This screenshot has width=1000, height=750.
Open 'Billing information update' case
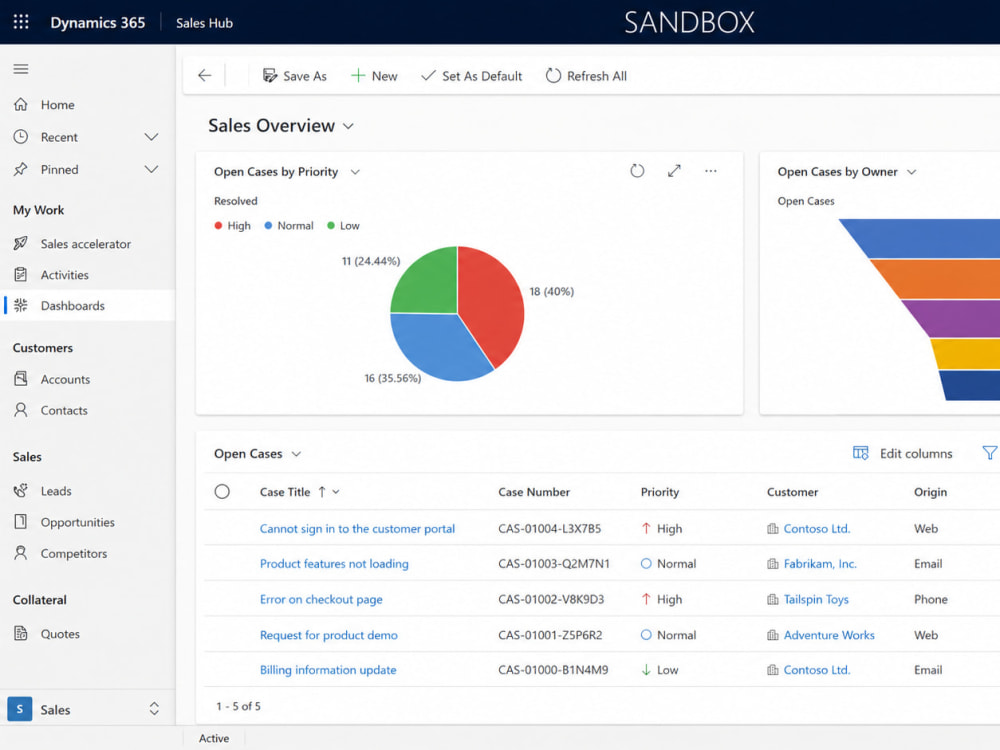[x=328, y=670]
